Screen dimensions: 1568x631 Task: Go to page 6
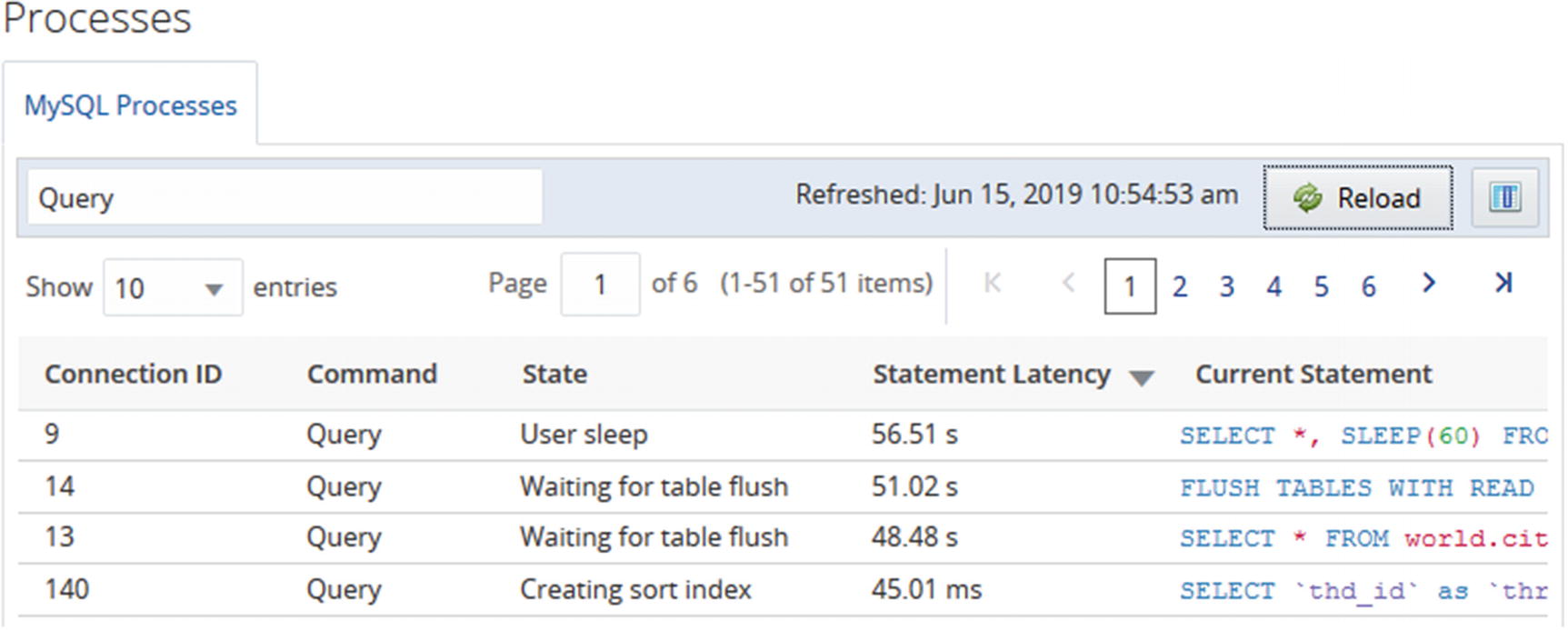1369,287
